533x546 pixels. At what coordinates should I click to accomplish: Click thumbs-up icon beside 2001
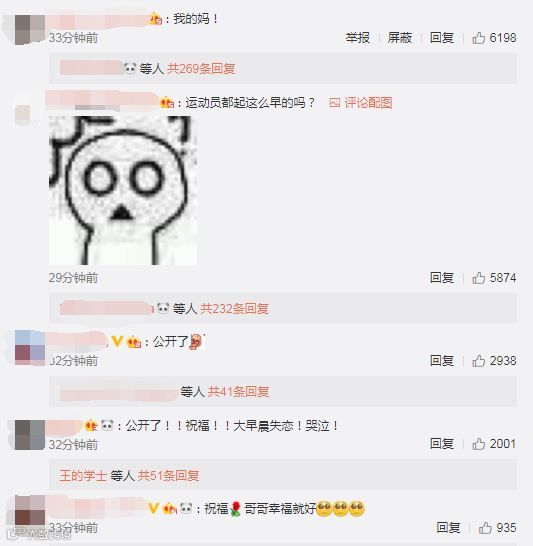478,444
